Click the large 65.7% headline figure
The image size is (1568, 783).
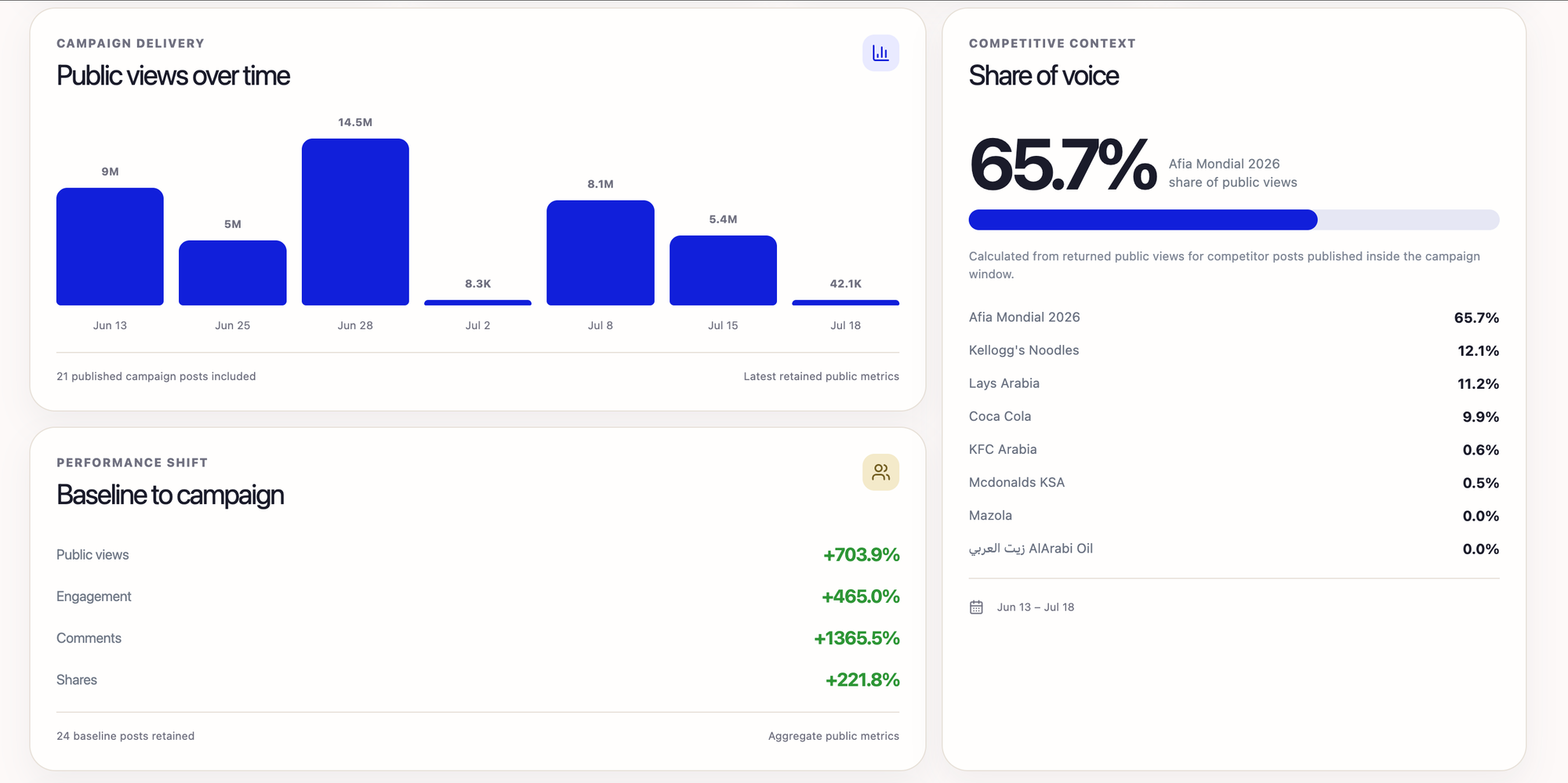(x=1062, y=165)
